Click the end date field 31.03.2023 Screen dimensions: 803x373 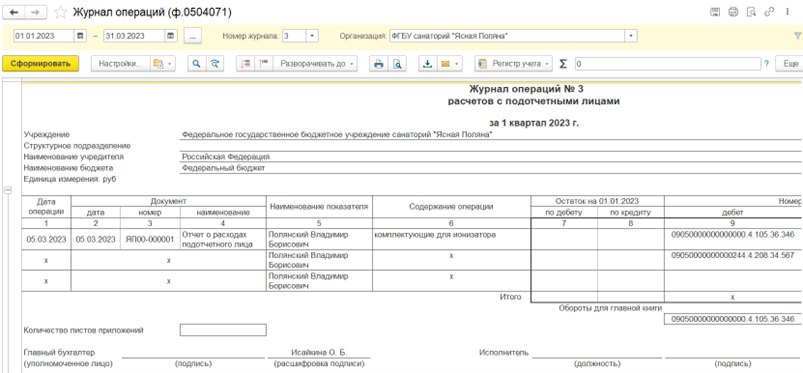[134, 36]
